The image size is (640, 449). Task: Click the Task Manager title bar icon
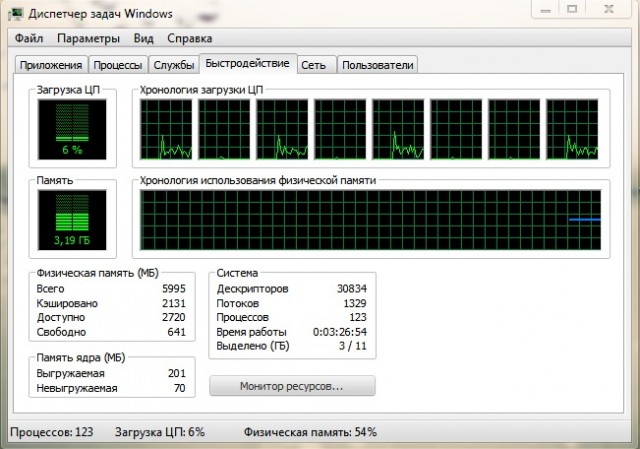16,14
